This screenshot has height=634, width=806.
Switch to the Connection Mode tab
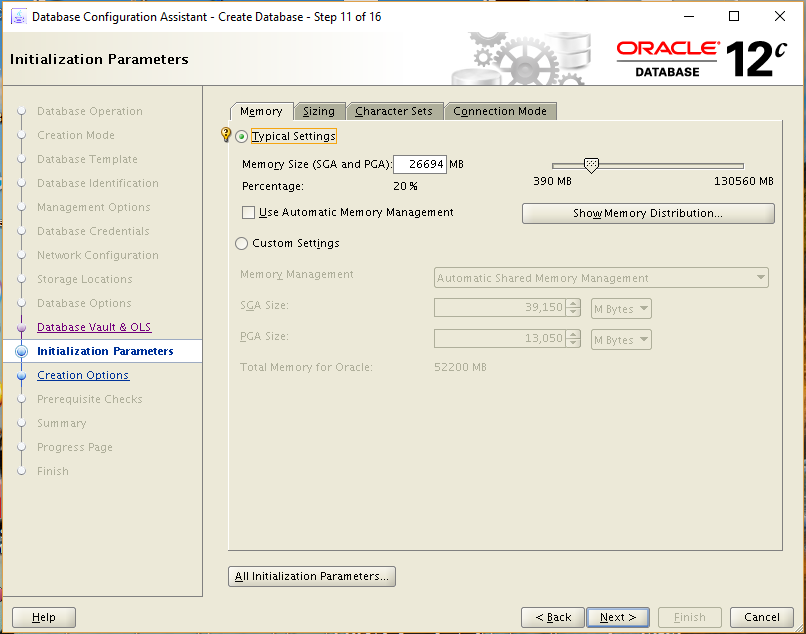point(500,111)
